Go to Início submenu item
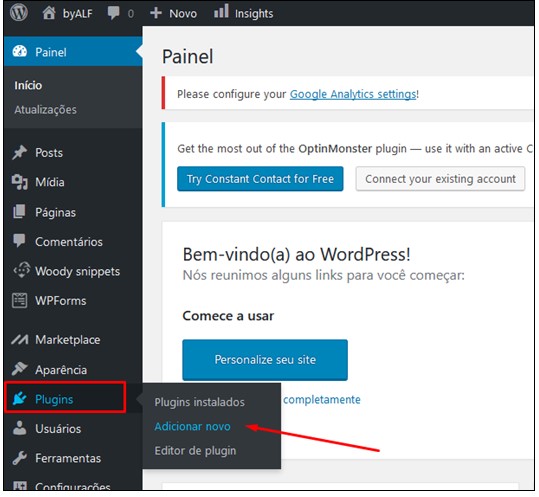Viewport: 539px width, 497px height. pos(28,85)
